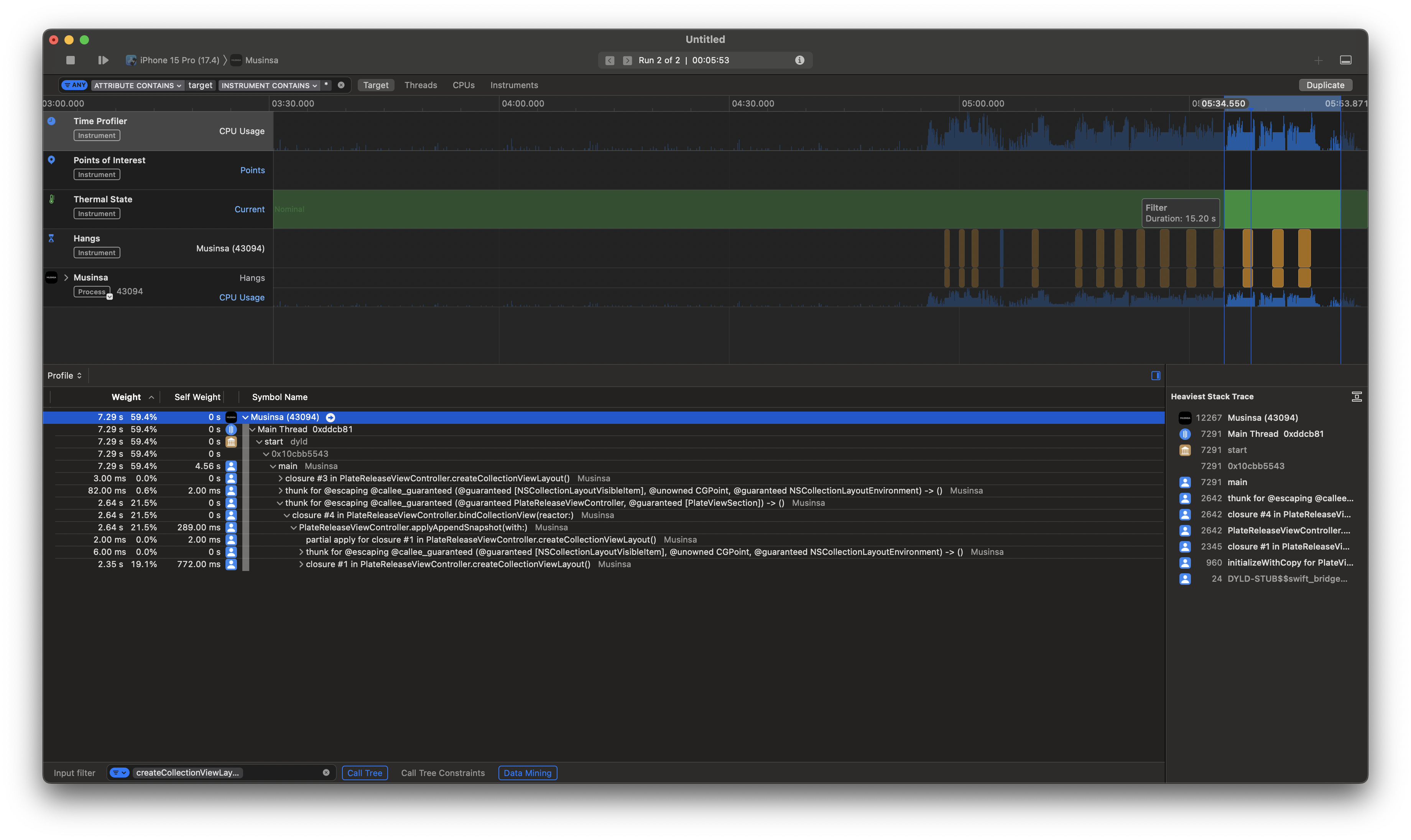The image size is (1411, 840).
Task: Click the Points lane label
Action: click(253, 171)
